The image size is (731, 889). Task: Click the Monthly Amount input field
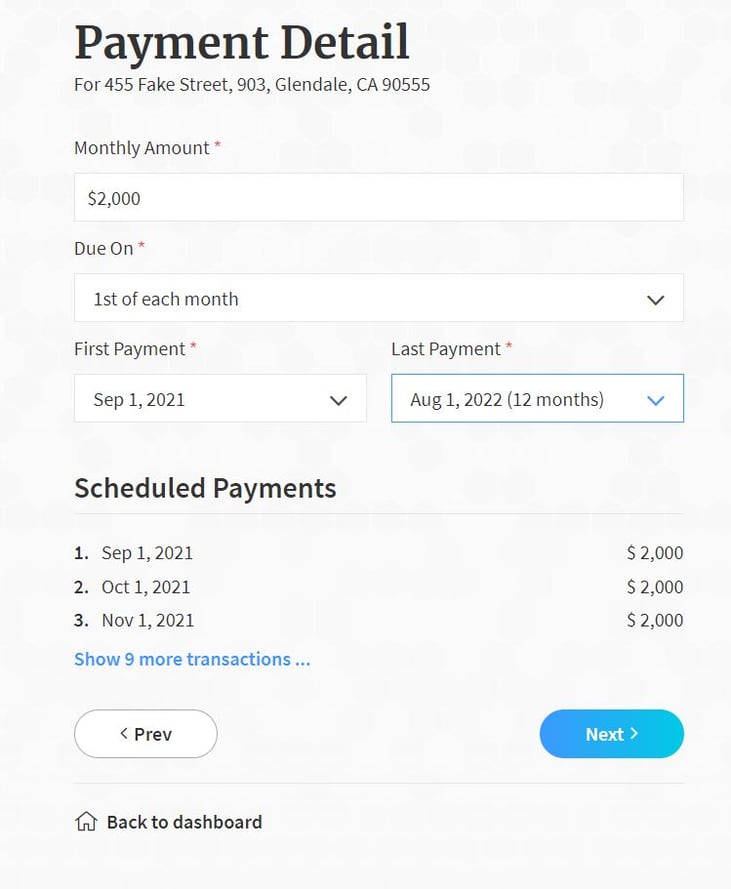(x=378, y=197)
